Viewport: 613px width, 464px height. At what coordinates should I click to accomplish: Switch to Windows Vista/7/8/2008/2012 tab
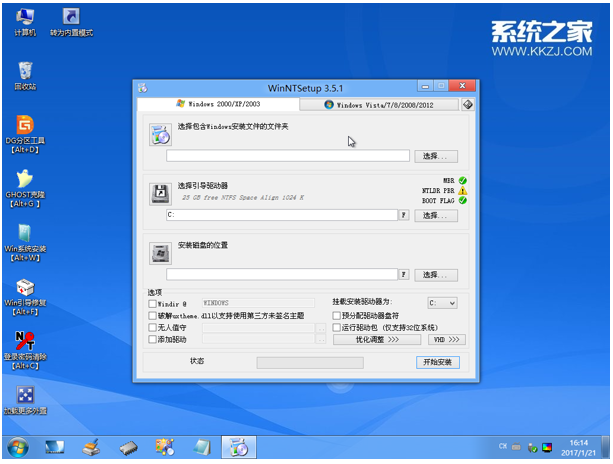pyautogui.click(x=379, y=105)
